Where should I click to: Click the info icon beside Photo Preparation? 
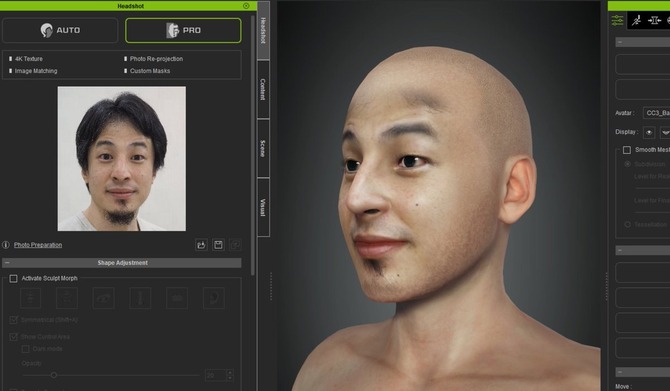coord(6,245)
